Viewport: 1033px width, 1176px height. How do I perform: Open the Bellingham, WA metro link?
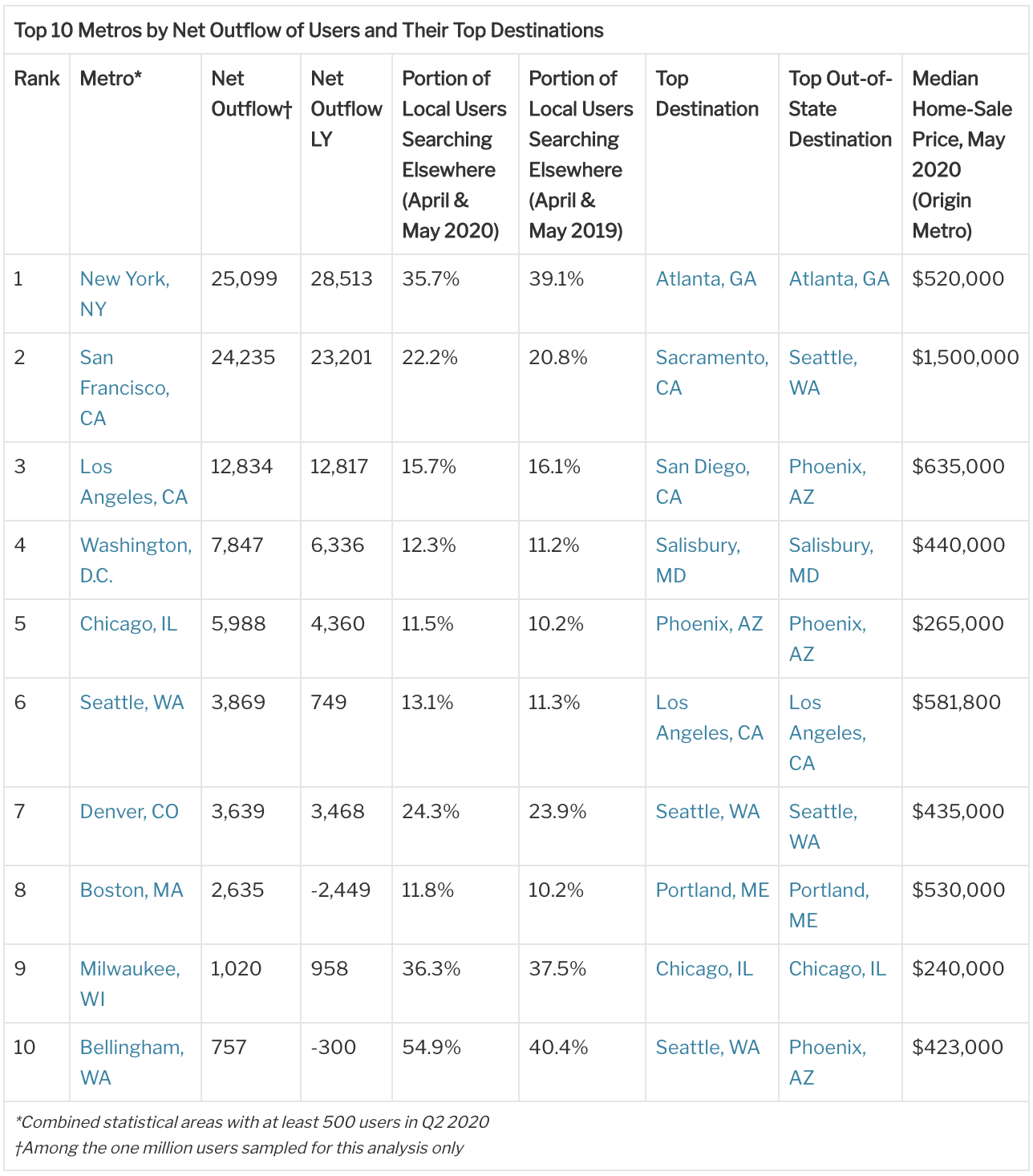pyautogui.click(x=132, y=1062)
